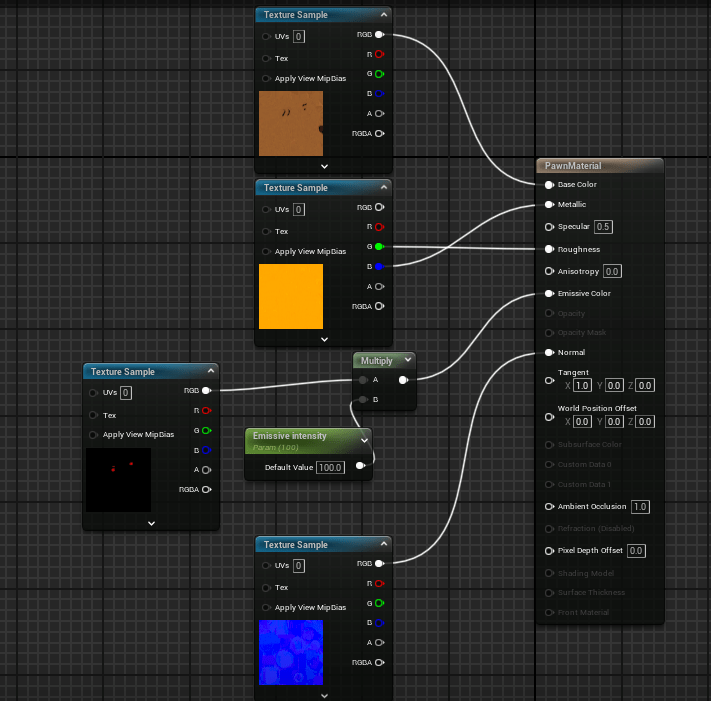Click the Specular value field showing 0.5

coord(603,227)
